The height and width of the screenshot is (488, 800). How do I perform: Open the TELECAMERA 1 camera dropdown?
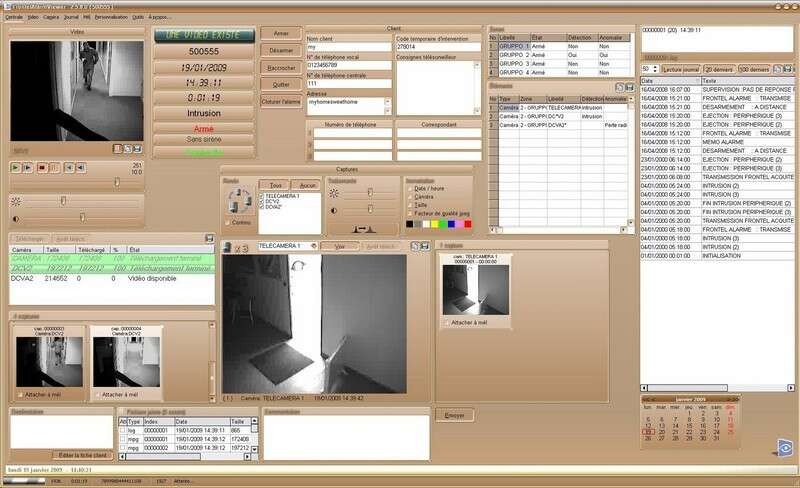point(314,245)
